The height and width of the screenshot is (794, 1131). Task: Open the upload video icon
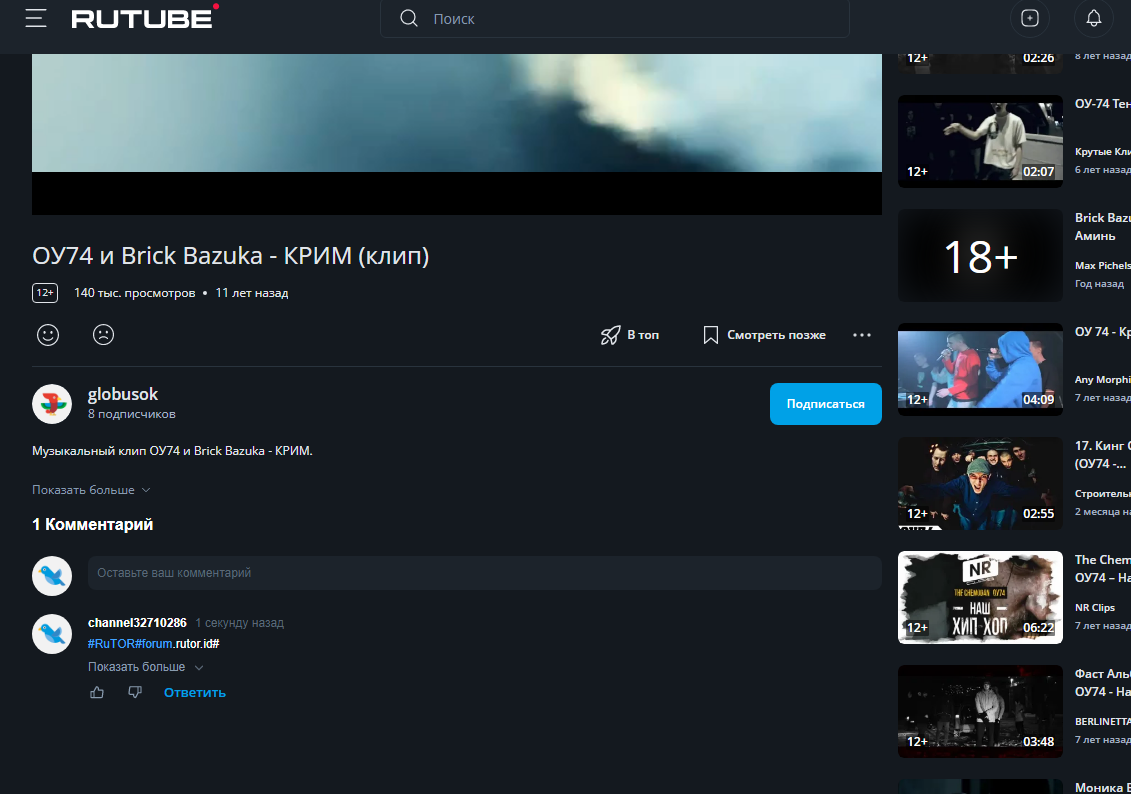[1029, 18]
